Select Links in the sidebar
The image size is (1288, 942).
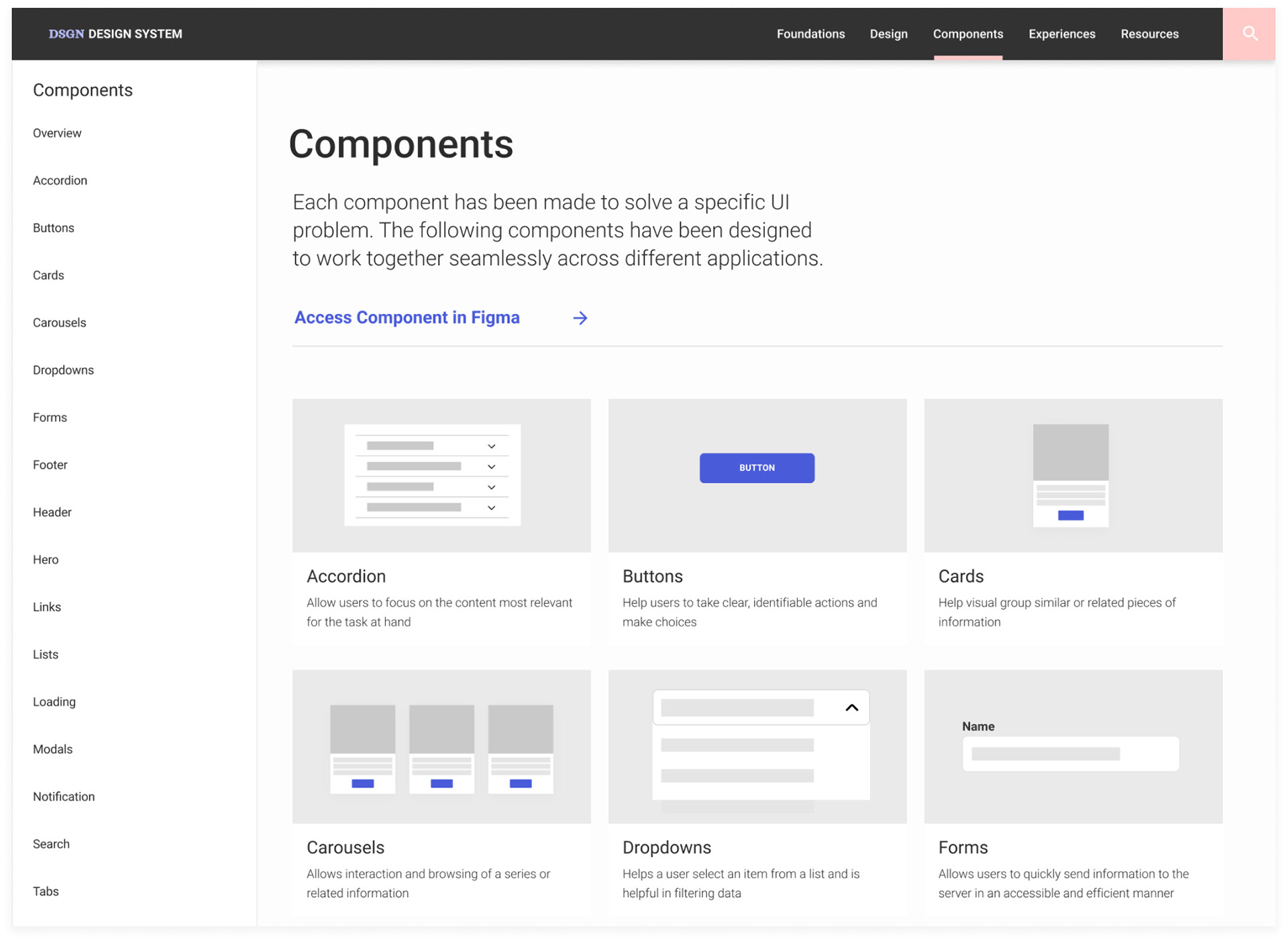46,607
